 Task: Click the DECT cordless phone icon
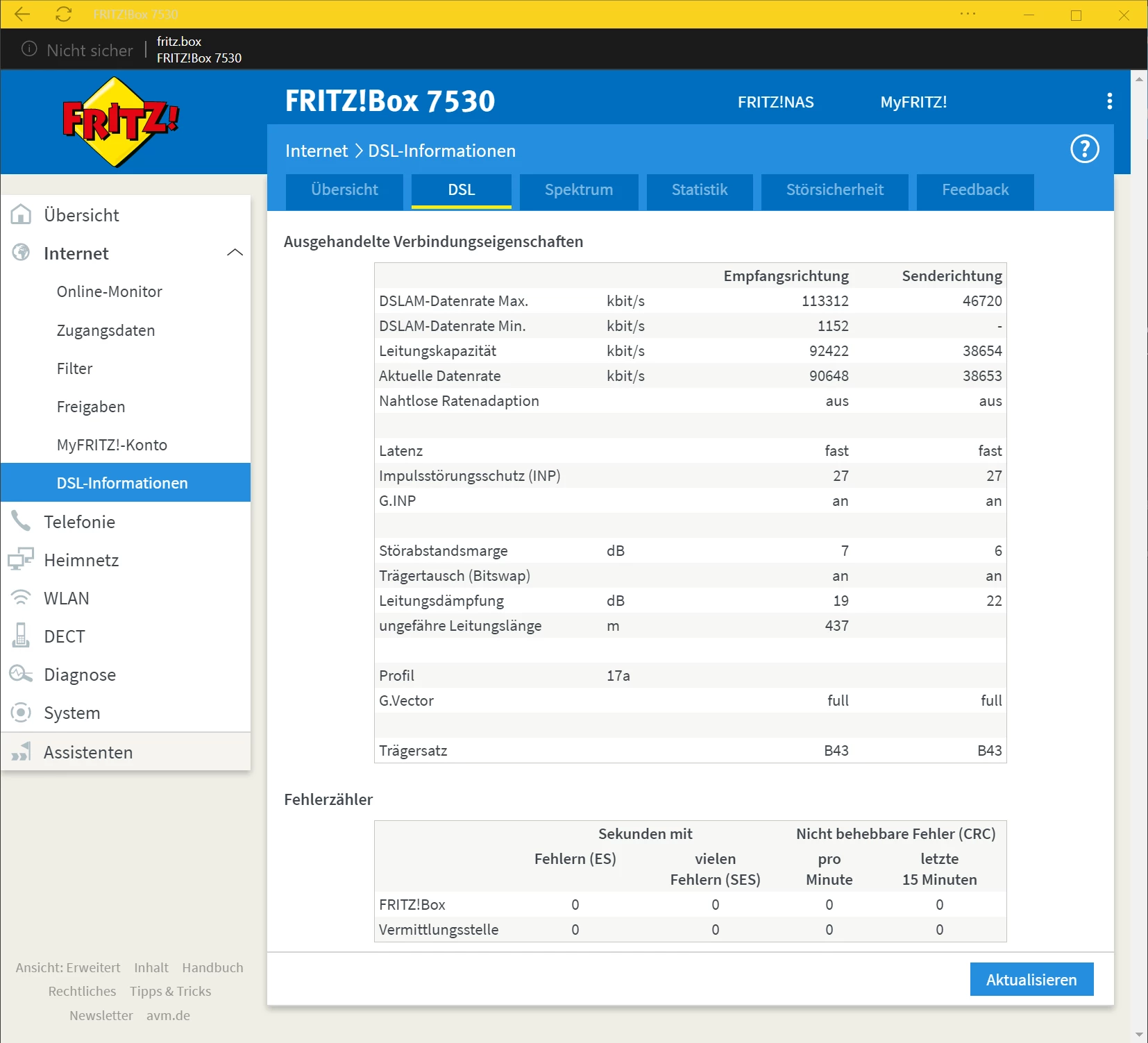[21, 636]
